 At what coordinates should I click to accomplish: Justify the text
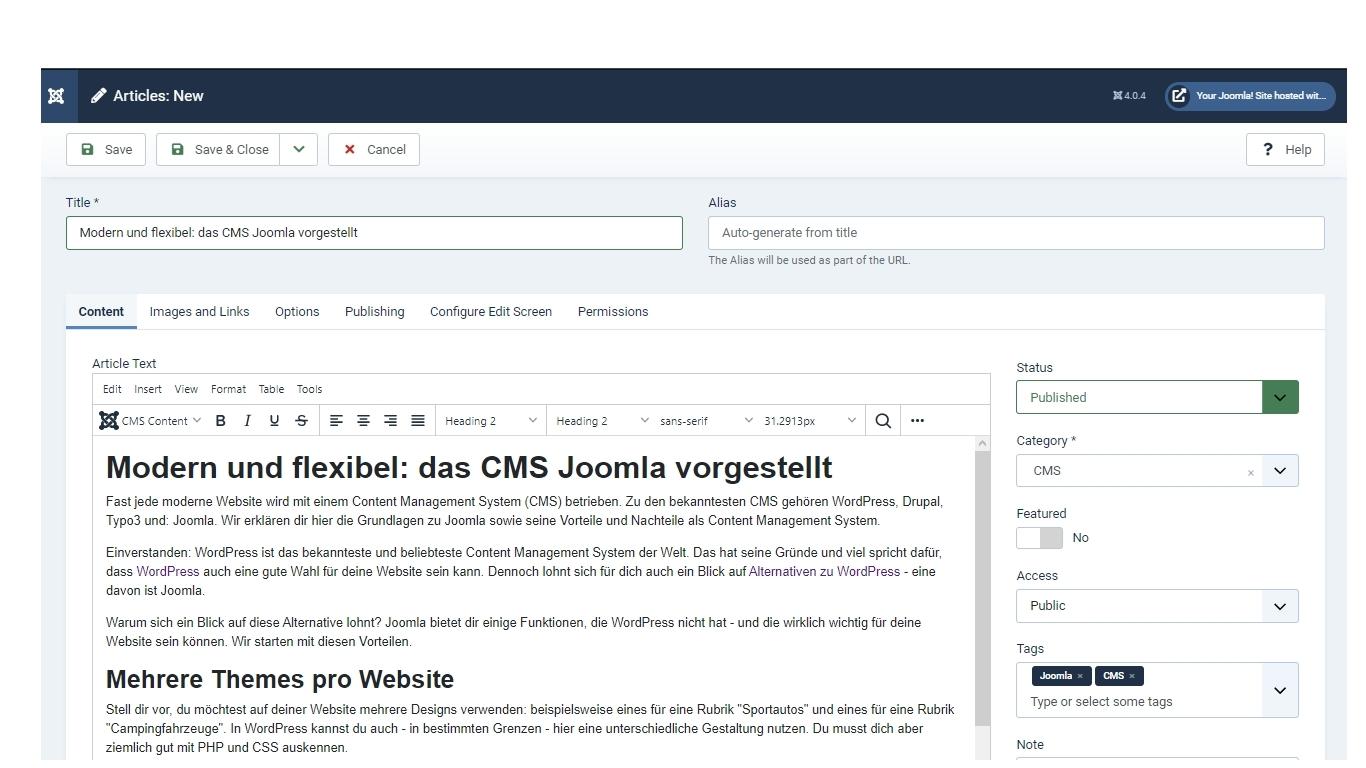point(418,421)
